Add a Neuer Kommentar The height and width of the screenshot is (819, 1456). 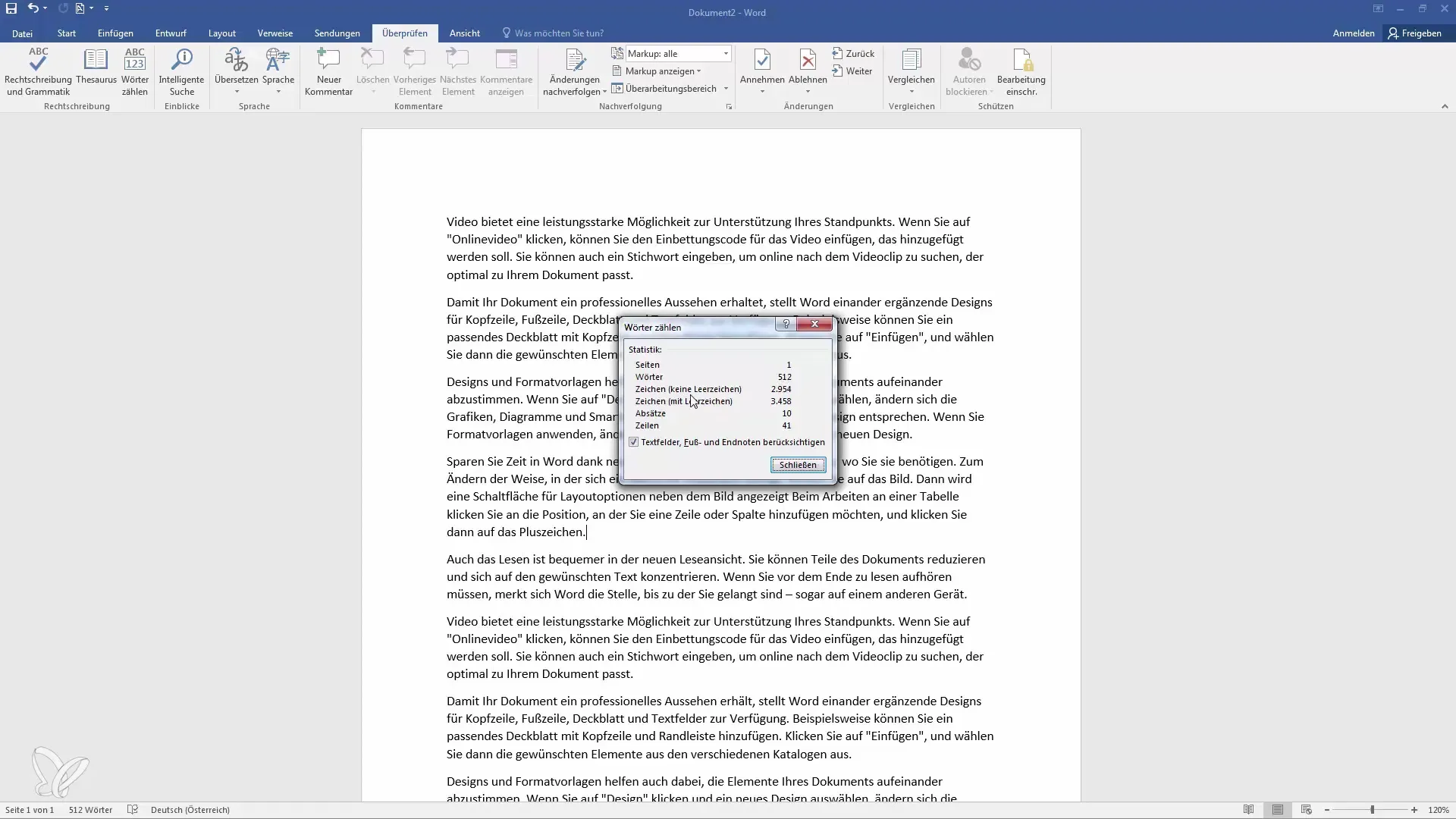[x=328, y=72]
